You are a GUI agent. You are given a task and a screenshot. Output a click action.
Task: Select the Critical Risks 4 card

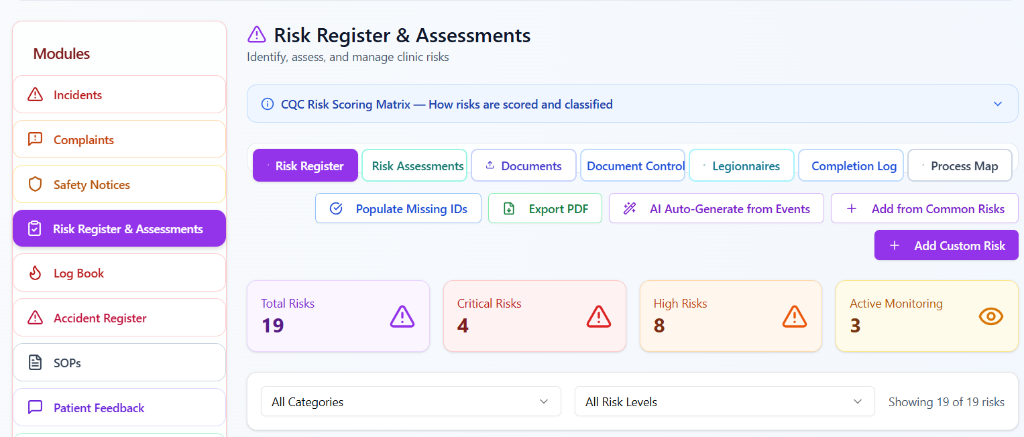coord(534,316)
